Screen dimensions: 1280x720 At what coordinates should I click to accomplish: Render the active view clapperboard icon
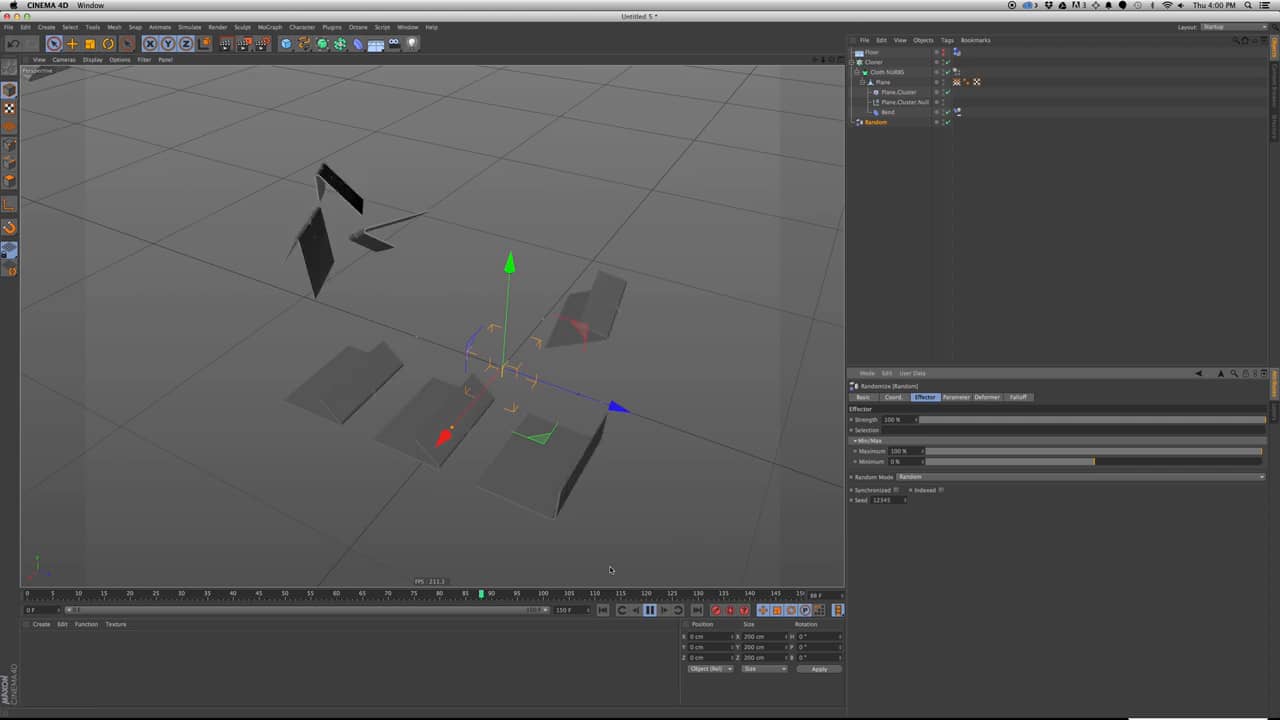226,44
